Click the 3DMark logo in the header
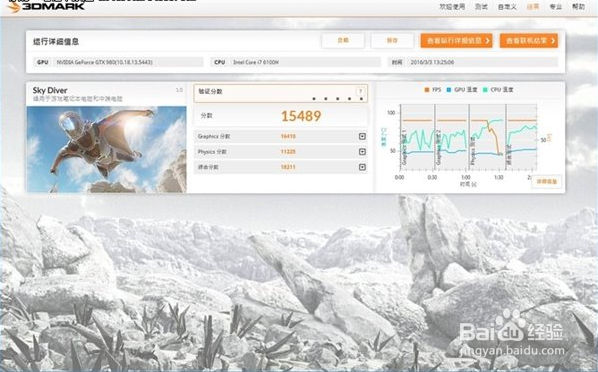Image resolution: width=598 pixels, height=372 pixels. [46, 6]
